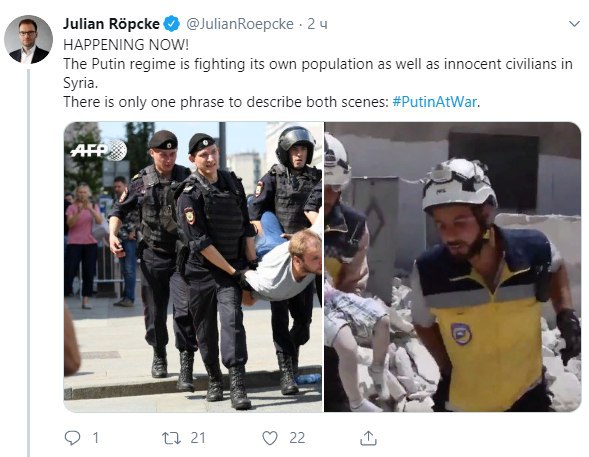Open the share tweet icon
This screenshot has width=589, height=457.
click(368, 438)
